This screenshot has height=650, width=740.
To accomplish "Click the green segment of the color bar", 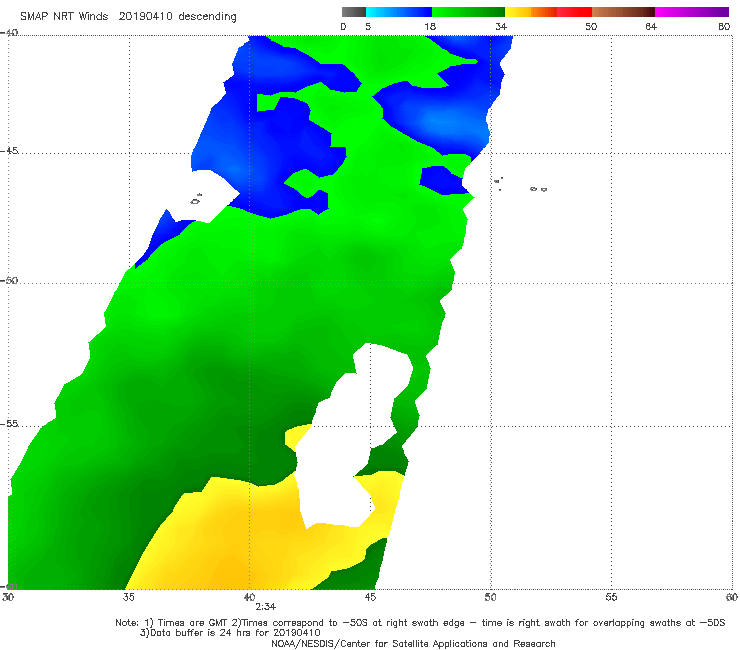I will (x=468, y=12).
